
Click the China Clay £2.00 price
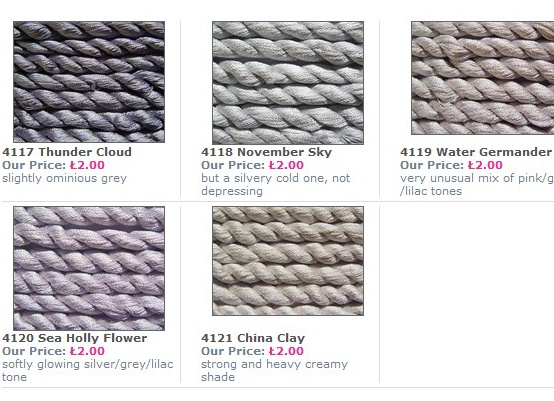pyautogui.click(x=286, y=351)
